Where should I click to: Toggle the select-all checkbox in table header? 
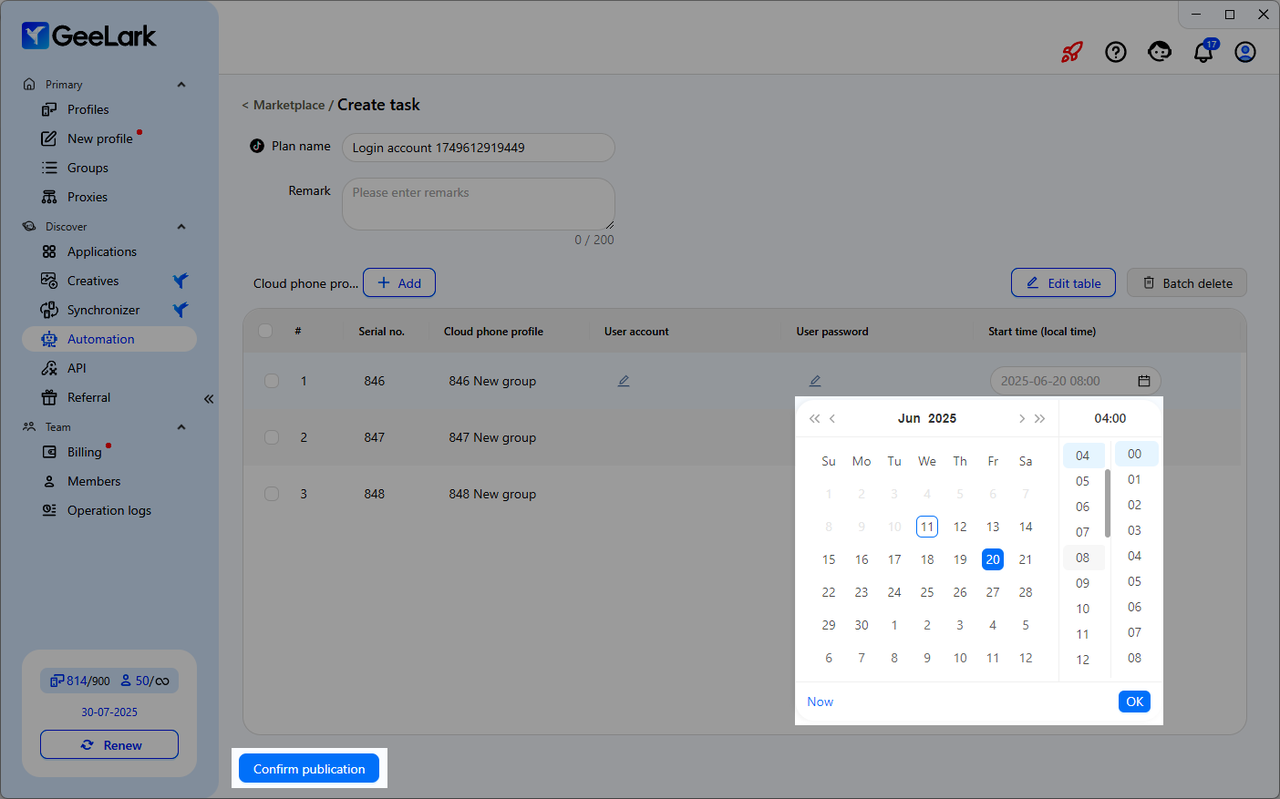265,331
